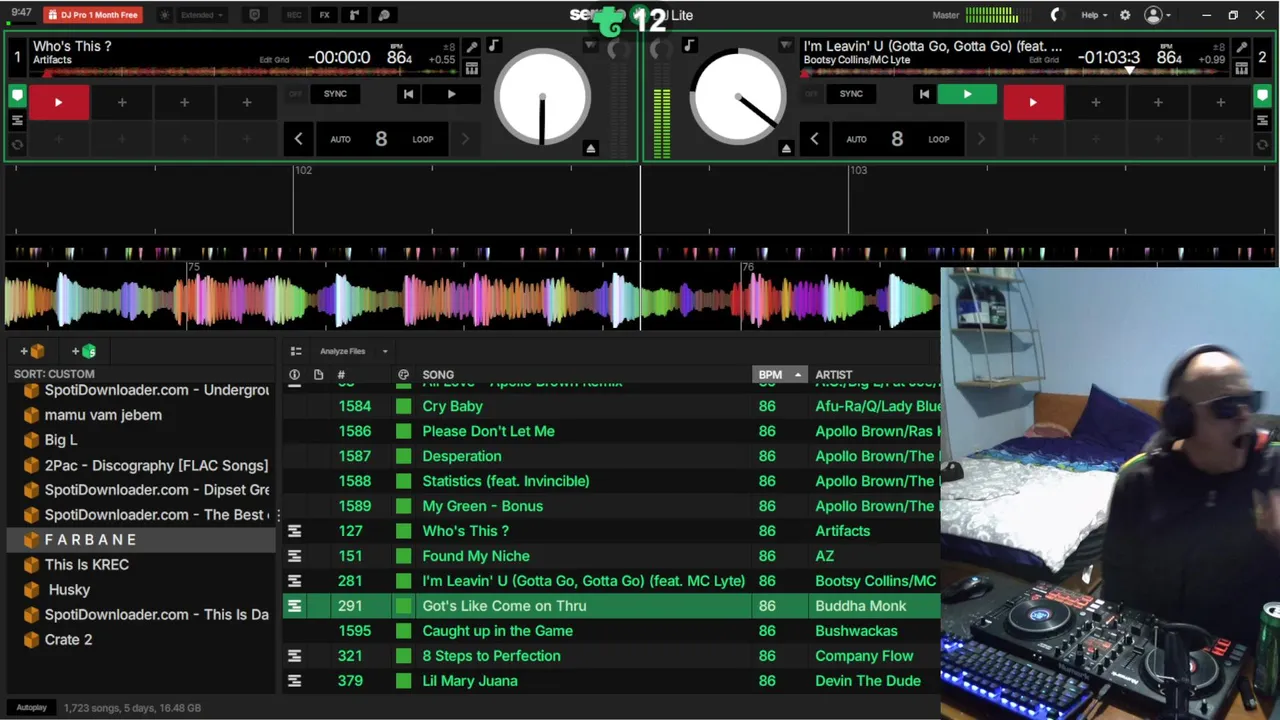Toggle day mode sun icon

[165, 15]
